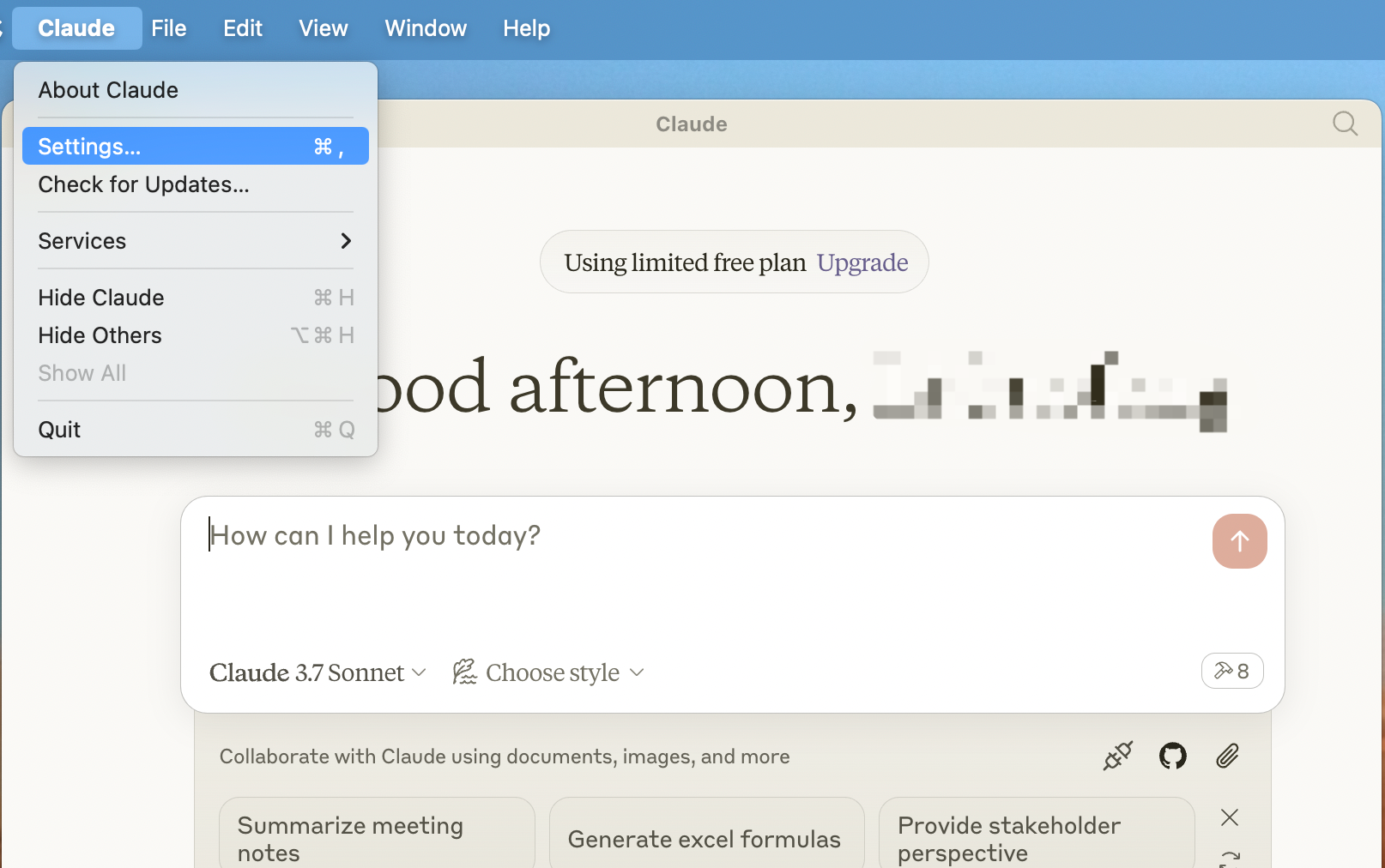Open the File menu in menu bar

pyautogui.click(x=169, y=28)
